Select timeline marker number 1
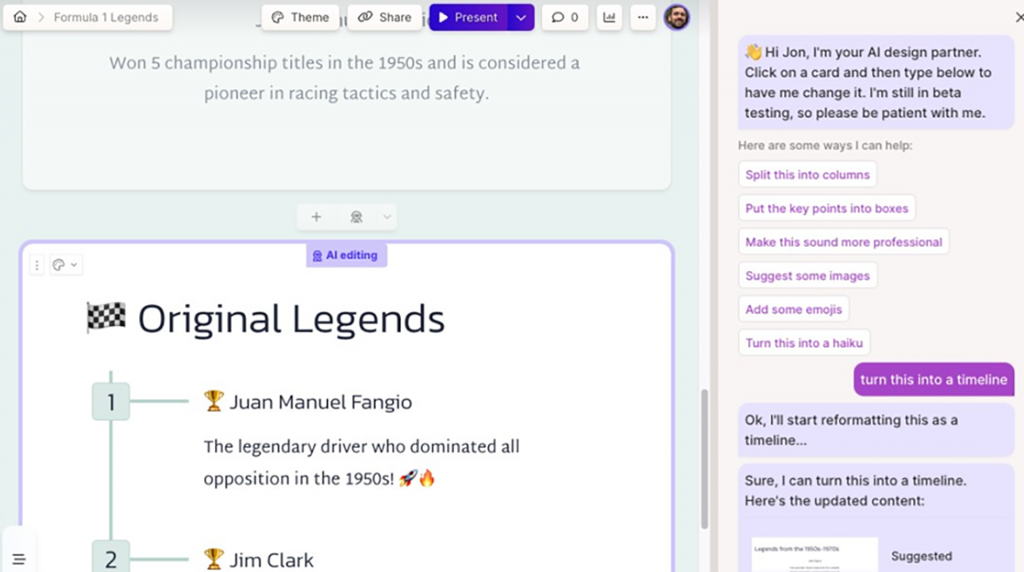The image size is (1024, 572). [110, 402]
